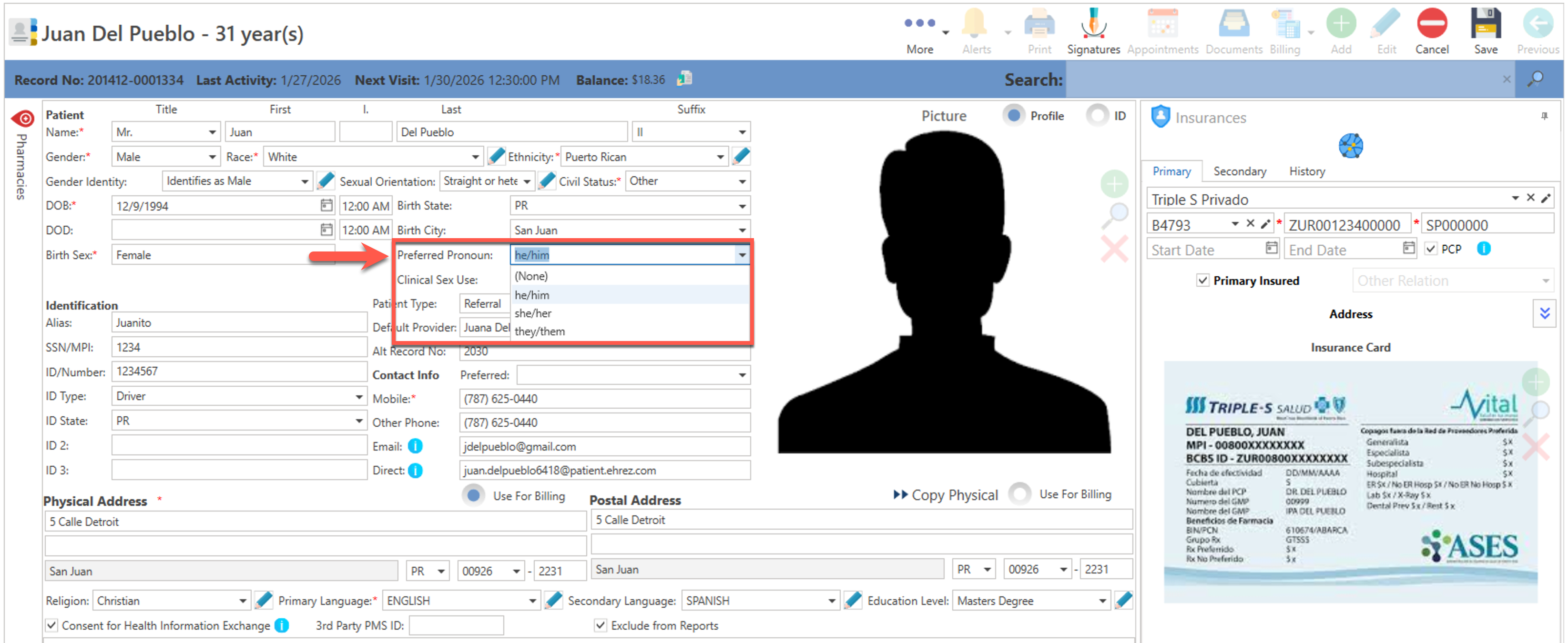Screen dimensions: 1568x643
Task: Uncheck the PCP checkbox
Action: point(1430,249)
